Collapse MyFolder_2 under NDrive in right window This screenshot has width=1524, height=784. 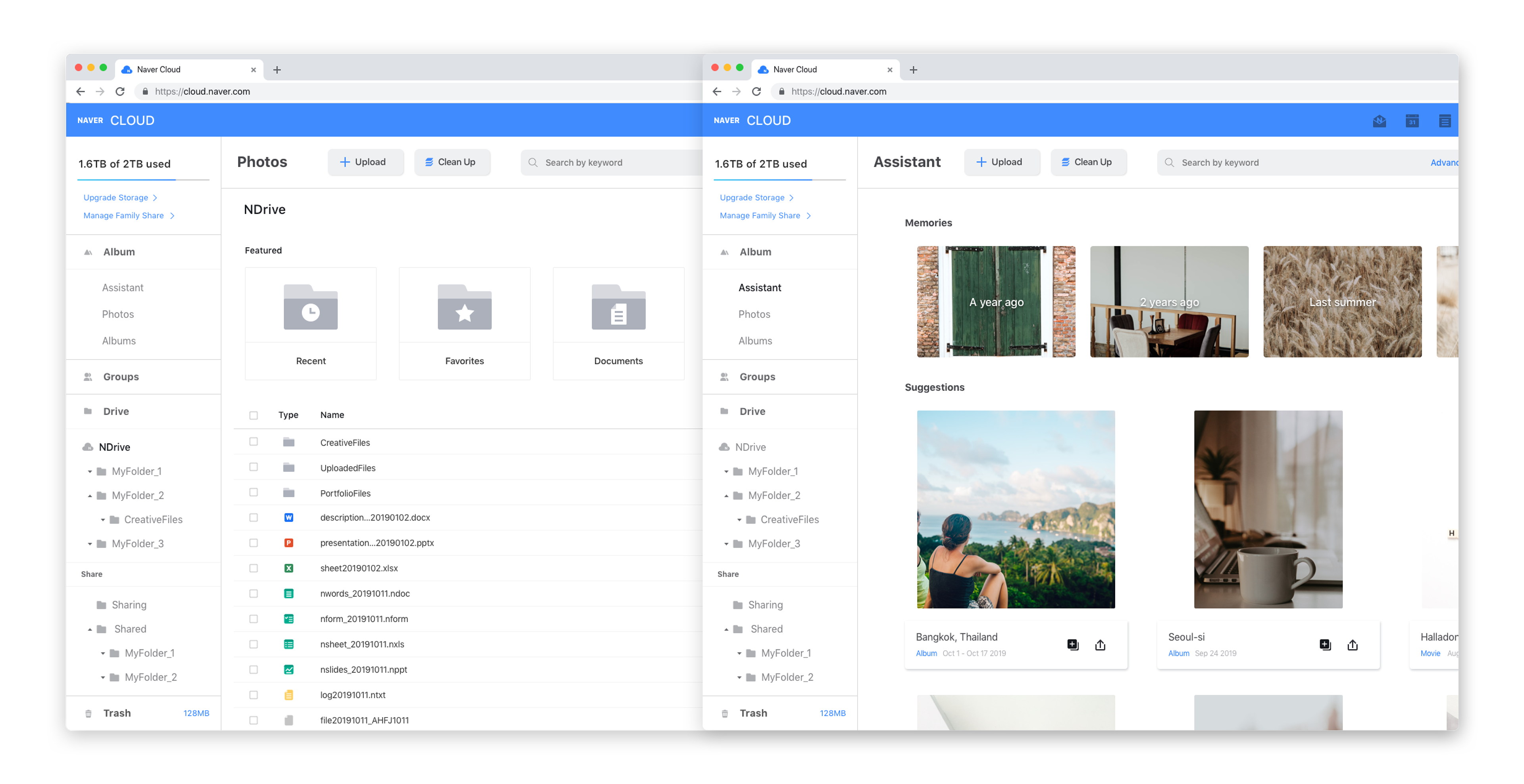click(727, 496)
